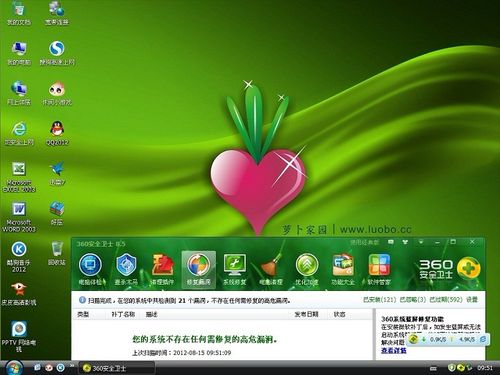Open the 电脑清理 broom cleanup tool
This screenshot has height=375, width=500.
click(x=271, y=269)
